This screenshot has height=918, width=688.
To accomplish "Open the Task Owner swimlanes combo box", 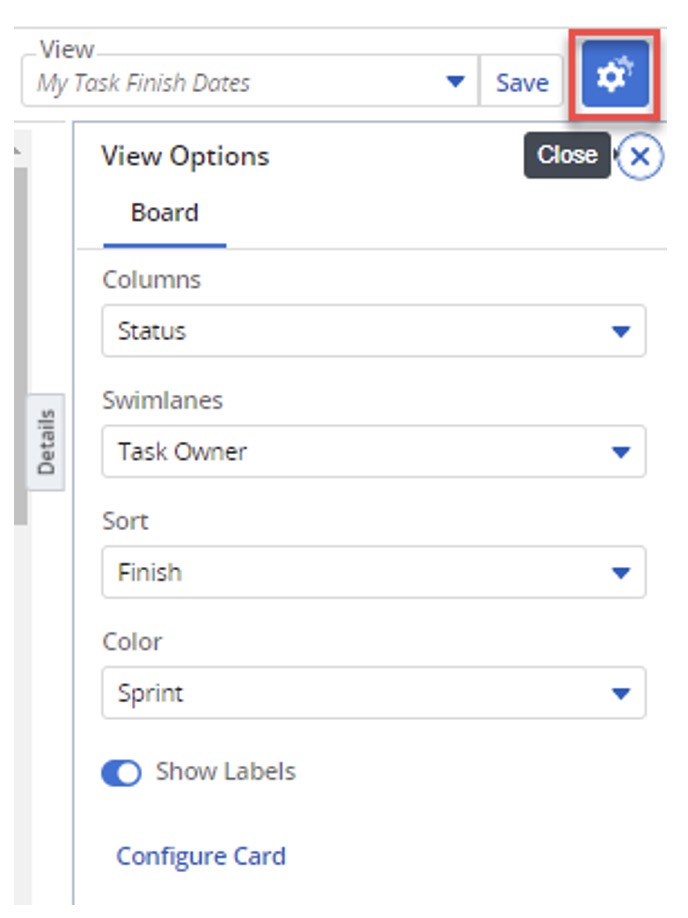I will 374,451.
